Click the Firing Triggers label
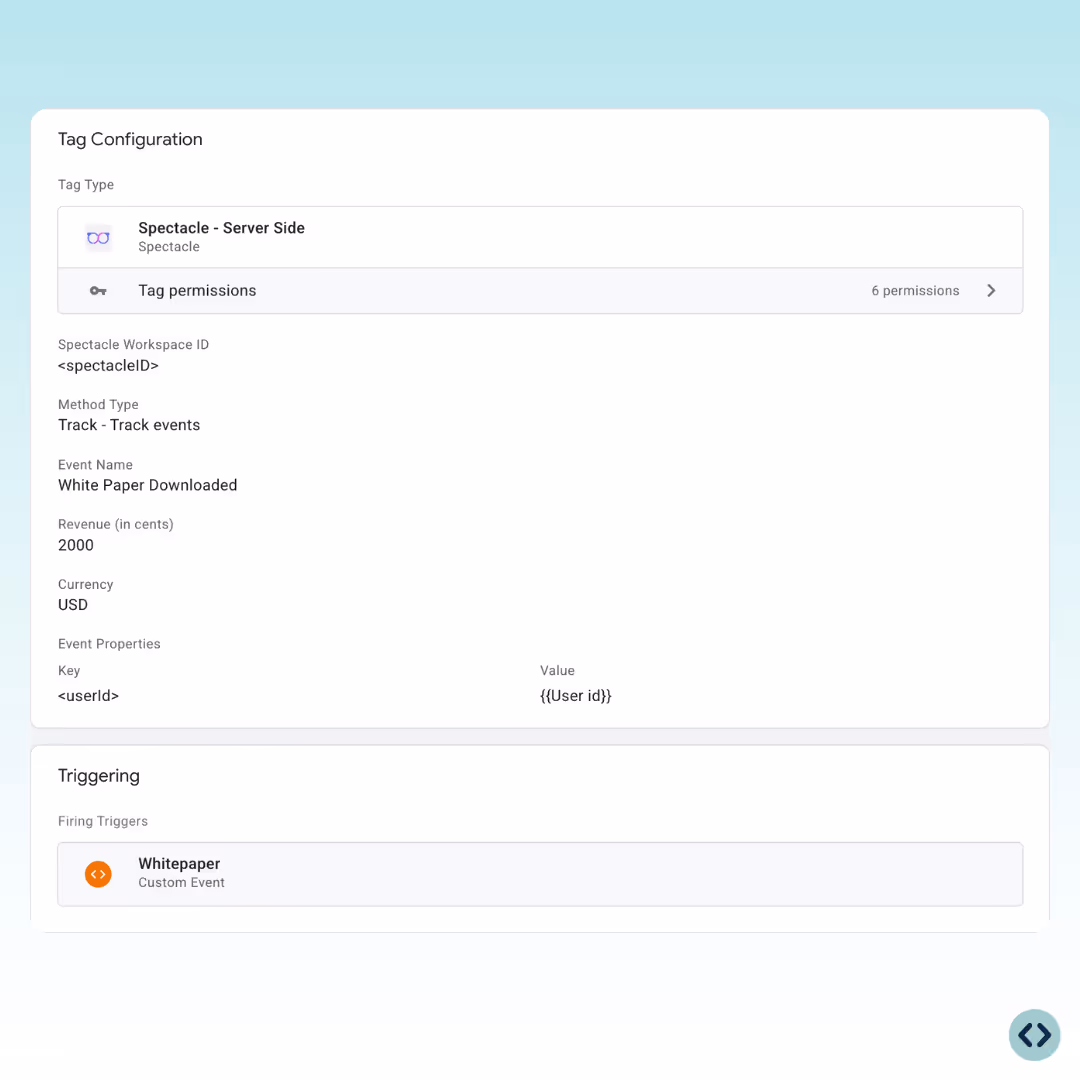 click(x=103, y=821)
